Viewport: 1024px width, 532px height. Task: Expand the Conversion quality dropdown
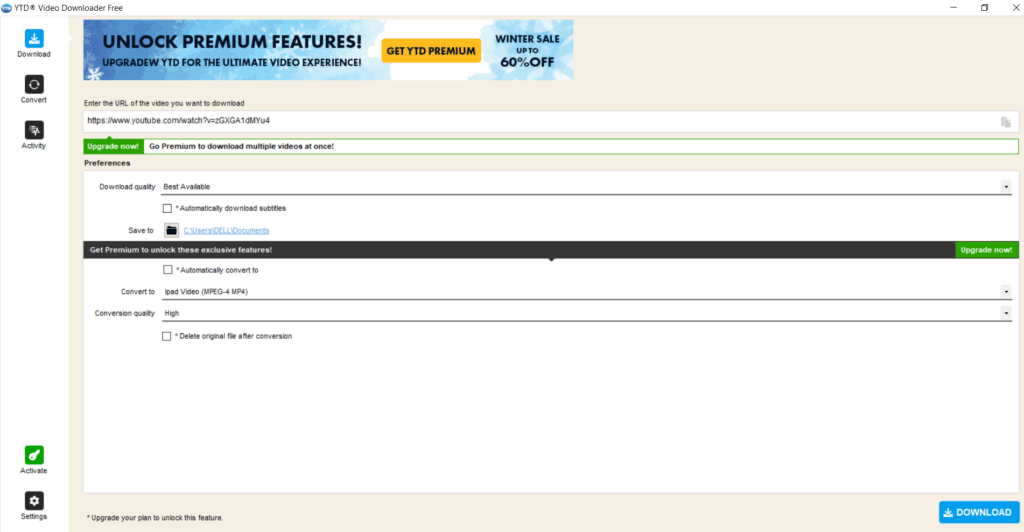point(1006,313)
